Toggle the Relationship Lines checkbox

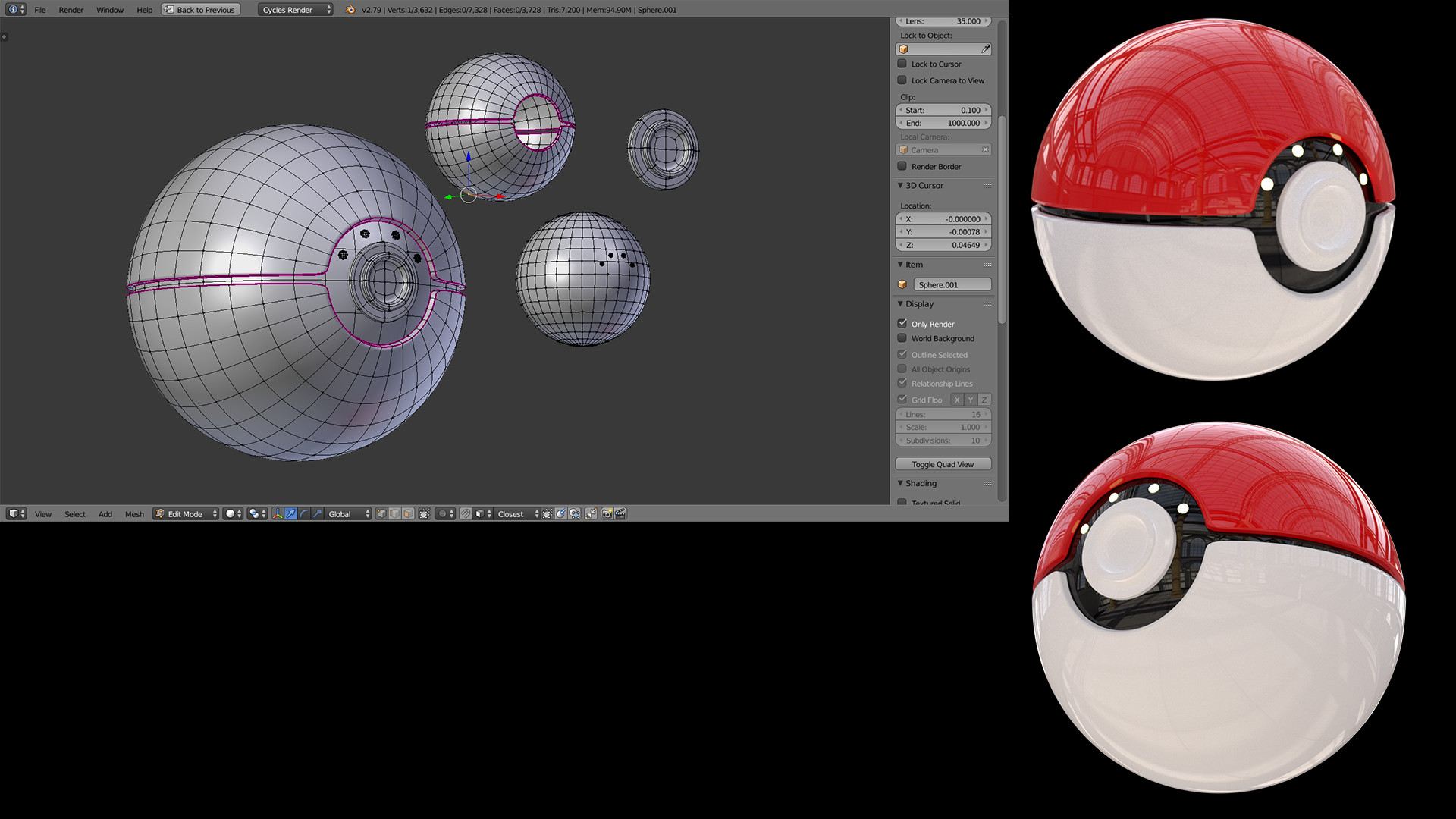[x=902, y=383]
